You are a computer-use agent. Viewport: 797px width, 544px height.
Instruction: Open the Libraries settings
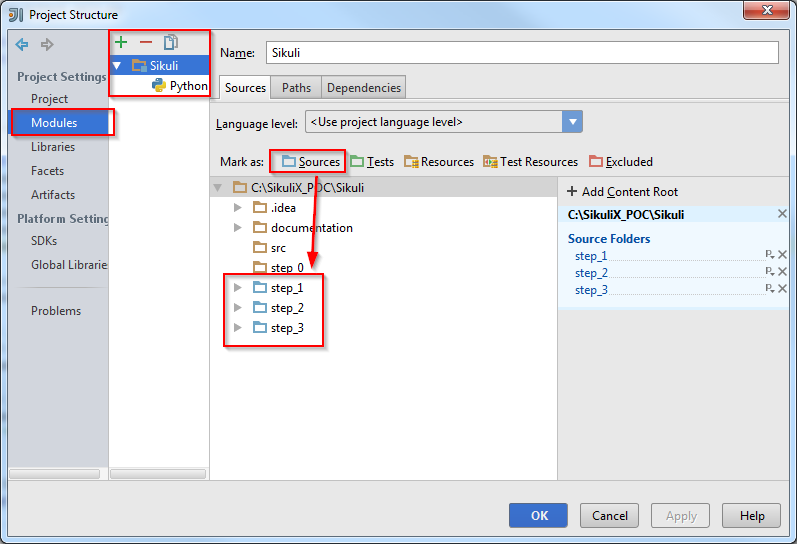(x=53, y=146)
